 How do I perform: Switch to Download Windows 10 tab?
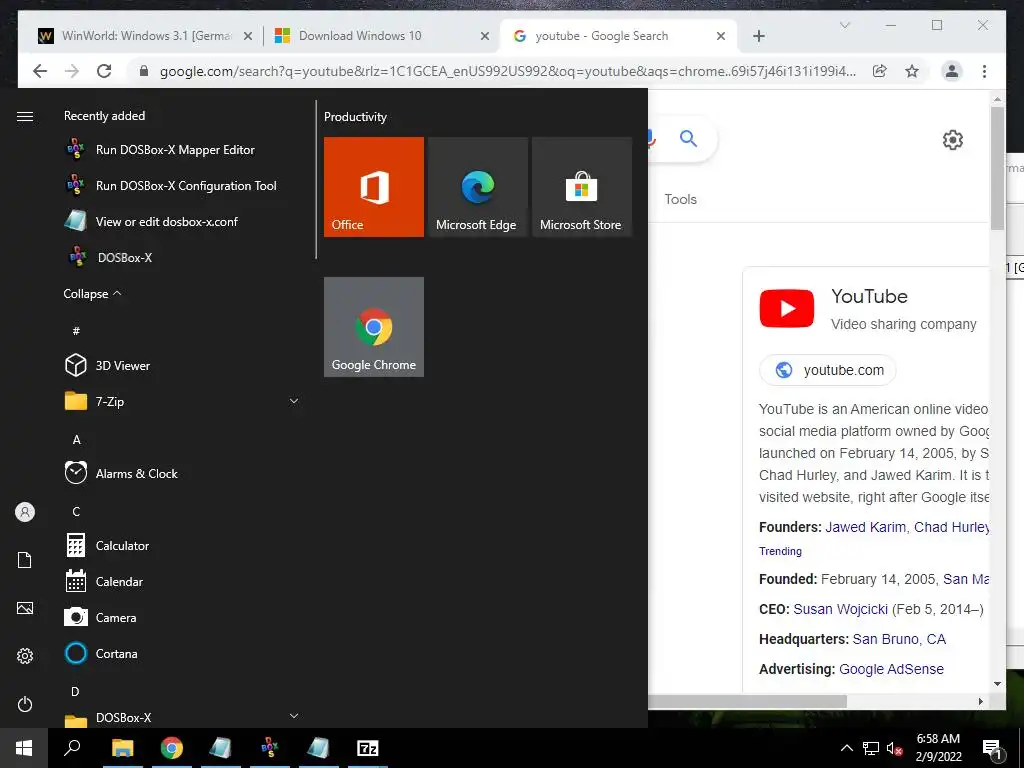[x=382, y=36]
